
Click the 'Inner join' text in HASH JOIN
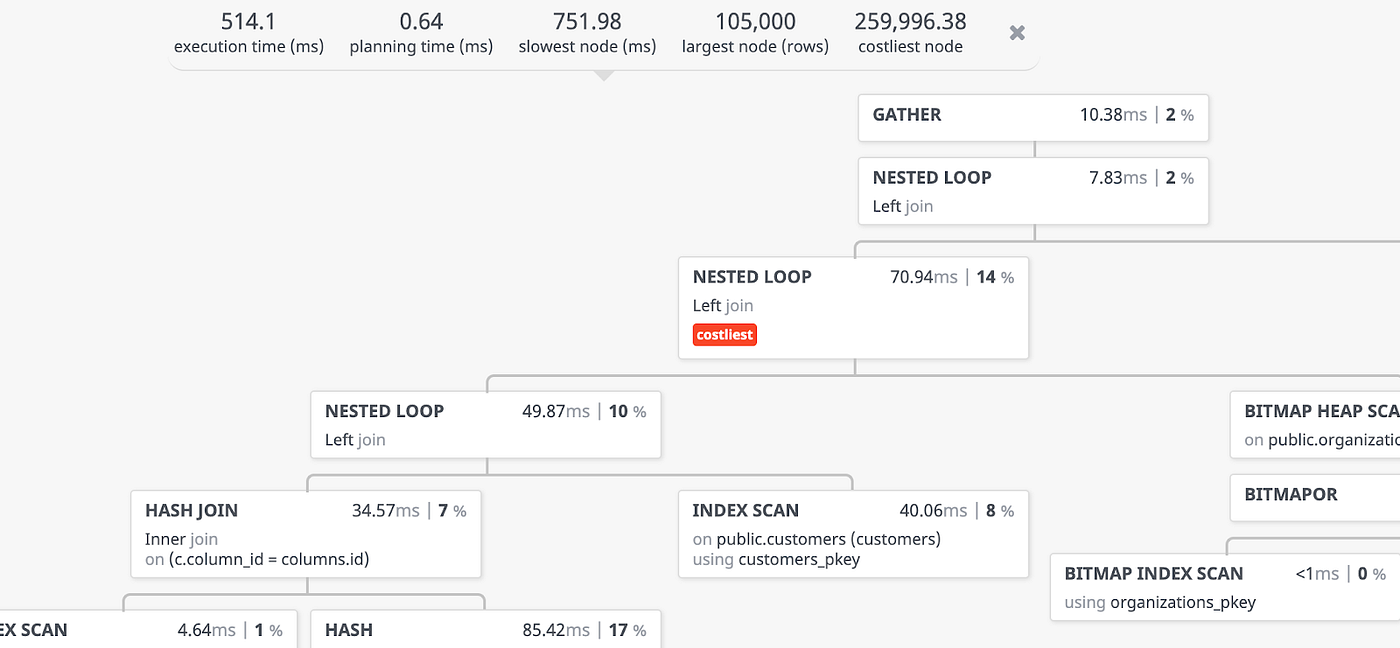click(x=181, y=539)
